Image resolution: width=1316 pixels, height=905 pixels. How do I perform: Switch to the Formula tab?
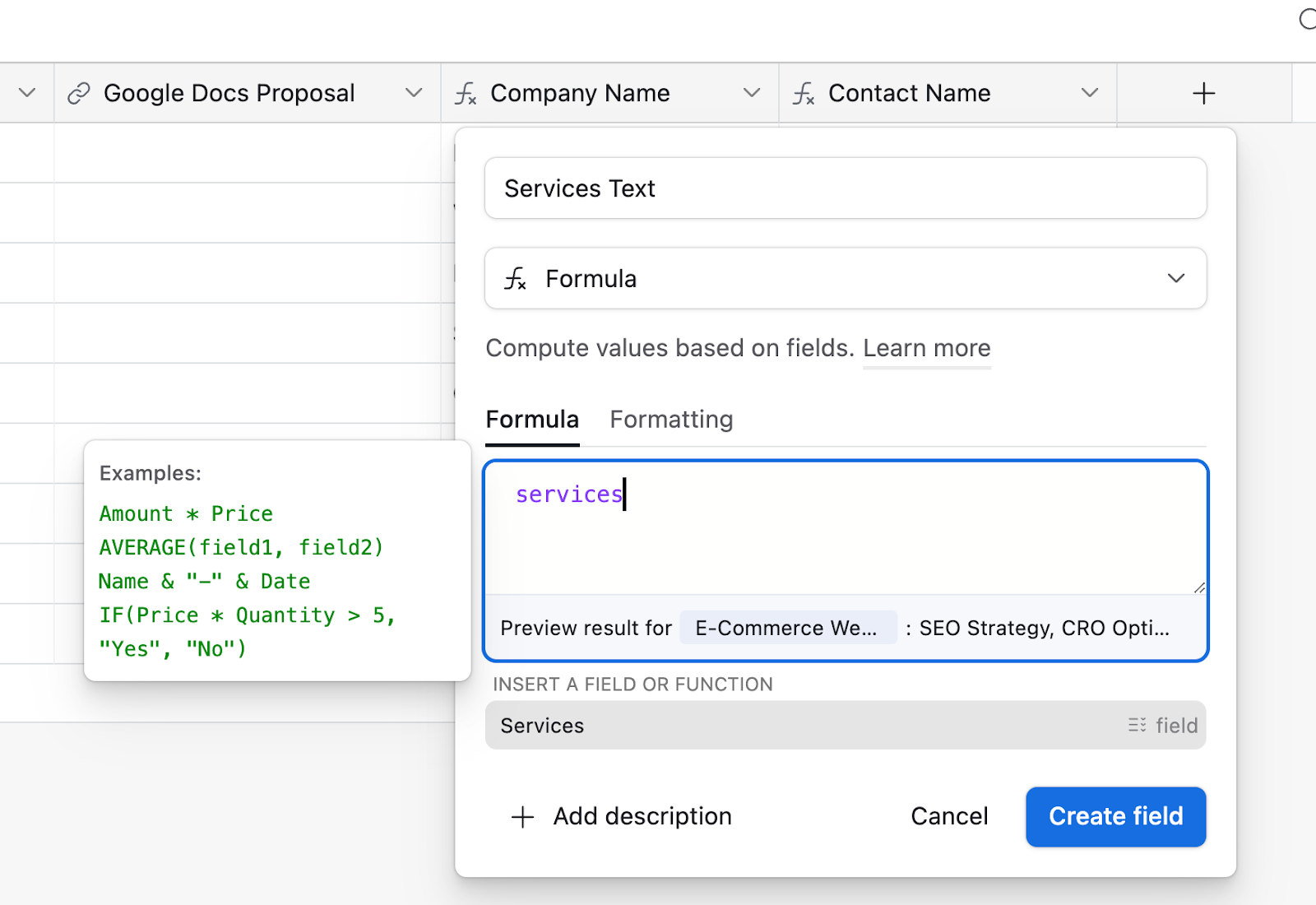532,420
